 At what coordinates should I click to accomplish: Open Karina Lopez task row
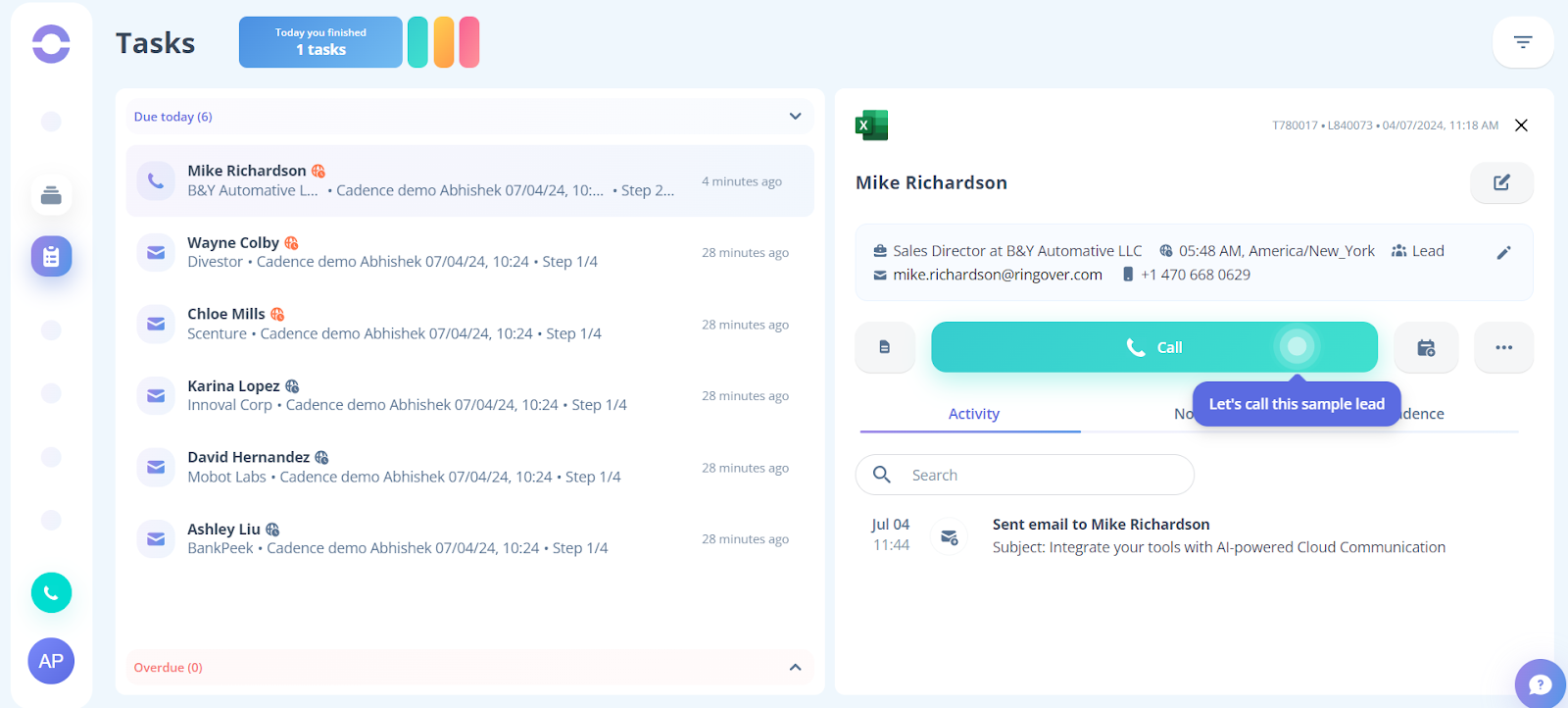pos(470,395)
